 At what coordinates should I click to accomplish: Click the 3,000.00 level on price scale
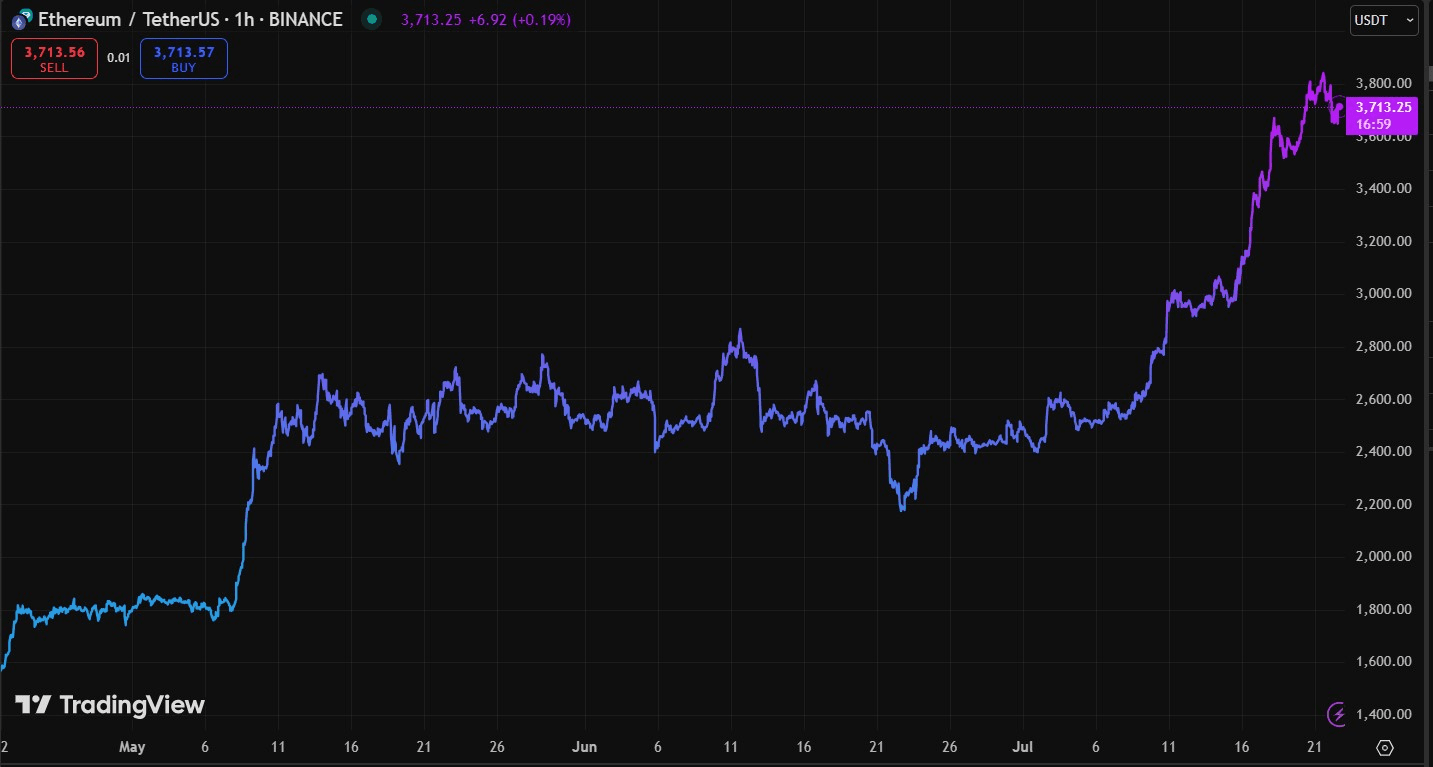click(x=1382, y=294)
